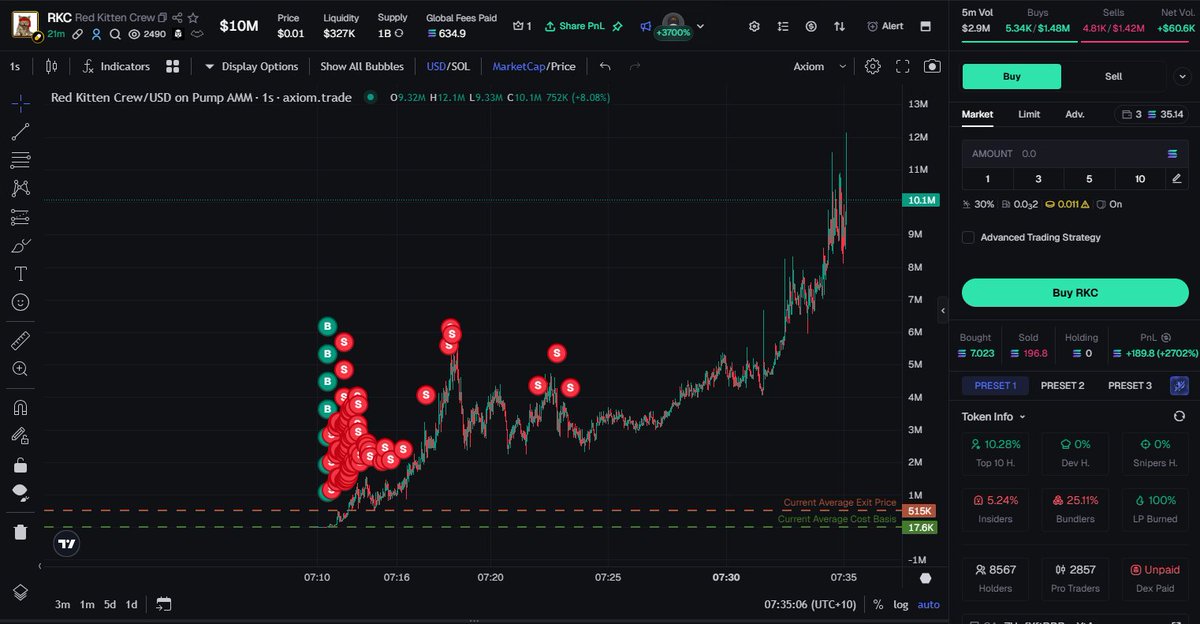
Task: Refresh Token Info with the reload icon
Action: (1179, 416)
